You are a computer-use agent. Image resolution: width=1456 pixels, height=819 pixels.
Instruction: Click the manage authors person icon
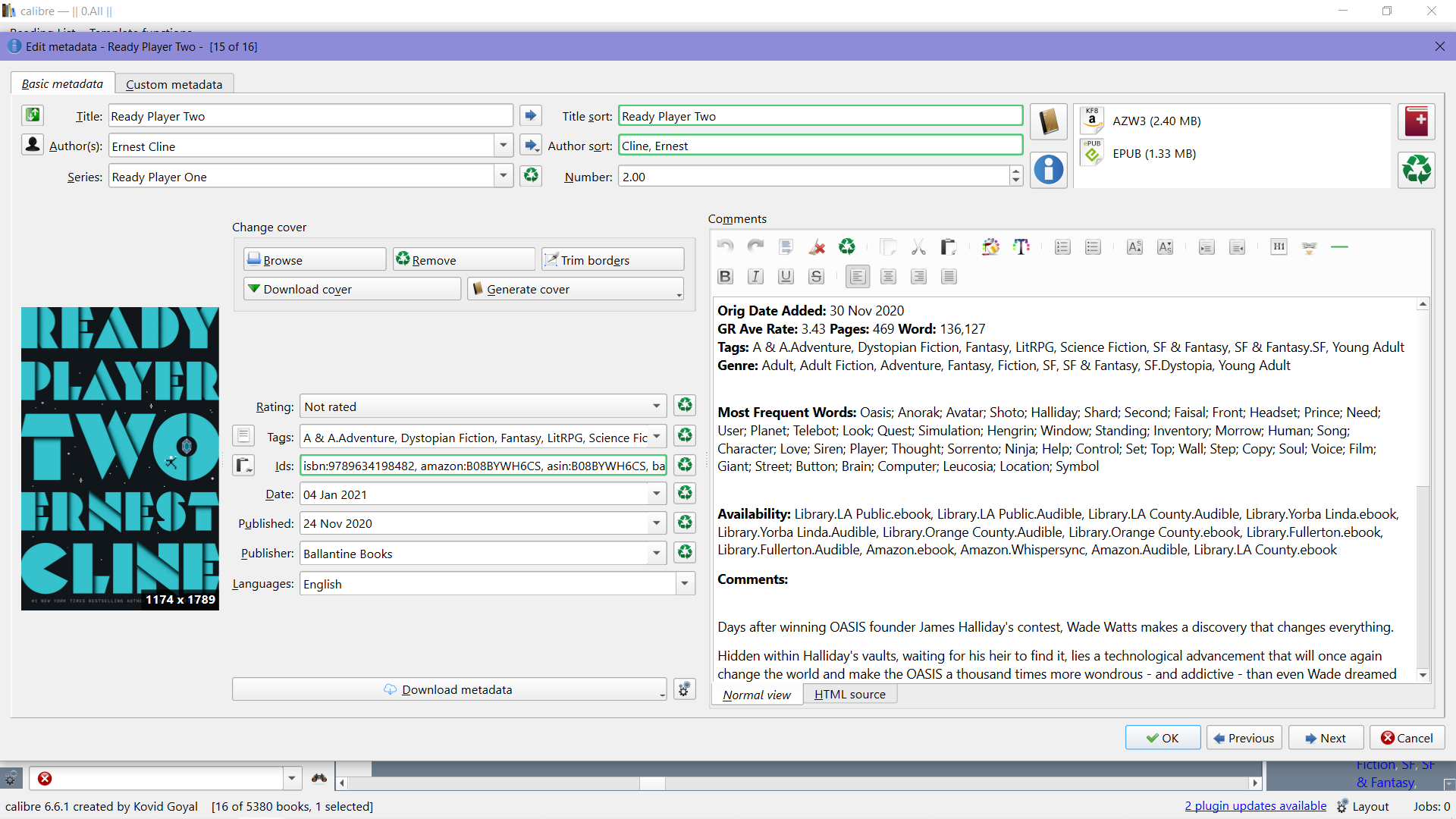(33, 144)
